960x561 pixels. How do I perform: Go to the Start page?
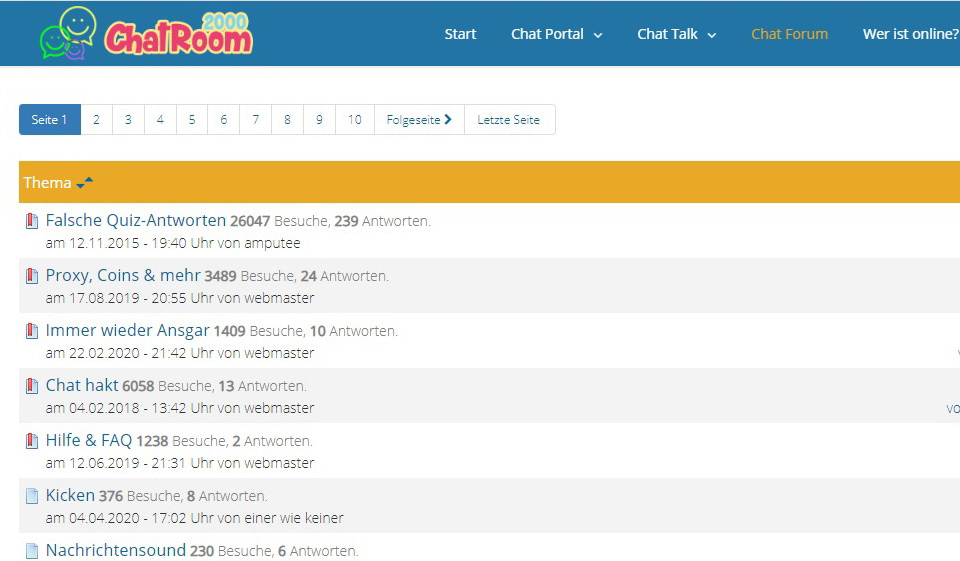pos(460,34)
